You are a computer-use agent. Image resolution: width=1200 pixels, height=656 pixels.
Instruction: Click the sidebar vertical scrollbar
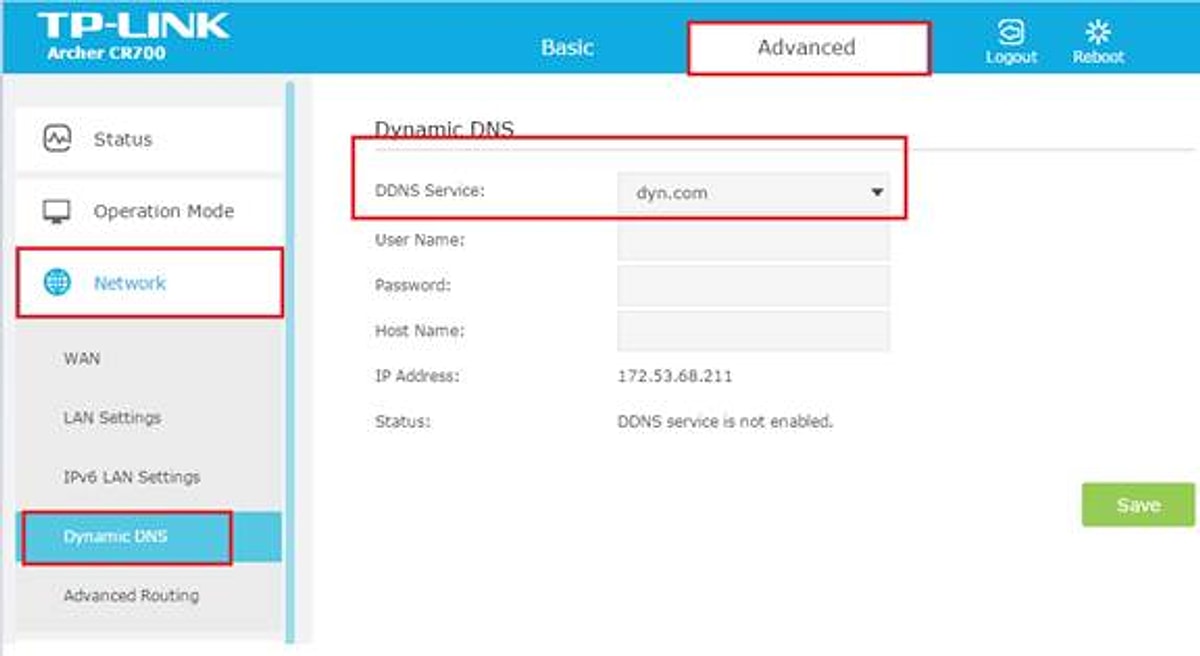pyautogui.click(x=290, y=362)
